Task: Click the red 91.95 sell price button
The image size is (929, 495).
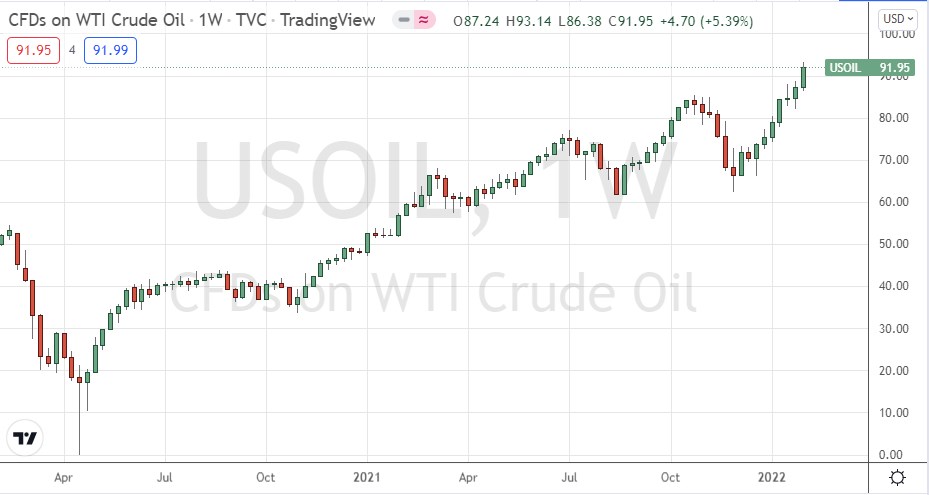Action: coord(29,51)
